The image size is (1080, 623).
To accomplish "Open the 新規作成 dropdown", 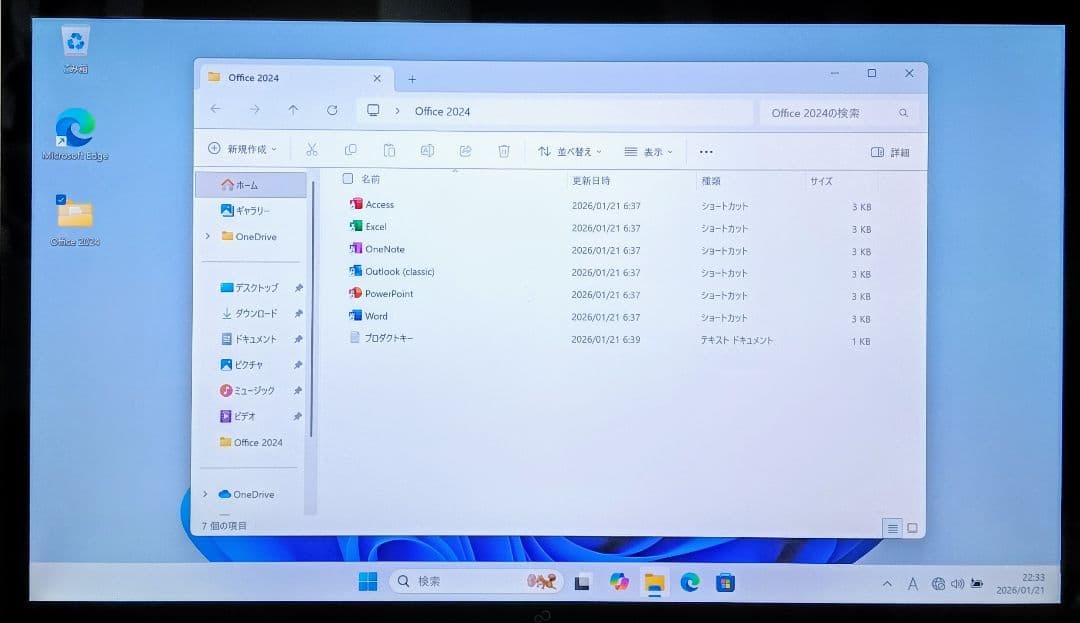I will (240, 146).
